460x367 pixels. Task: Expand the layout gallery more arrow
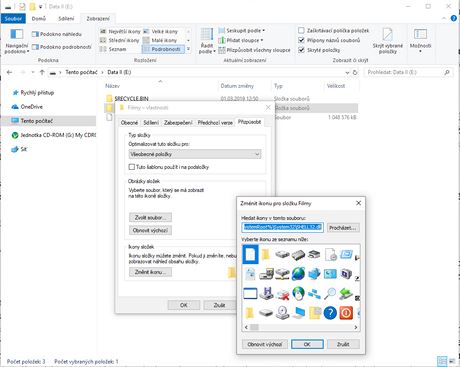[188, 49]
